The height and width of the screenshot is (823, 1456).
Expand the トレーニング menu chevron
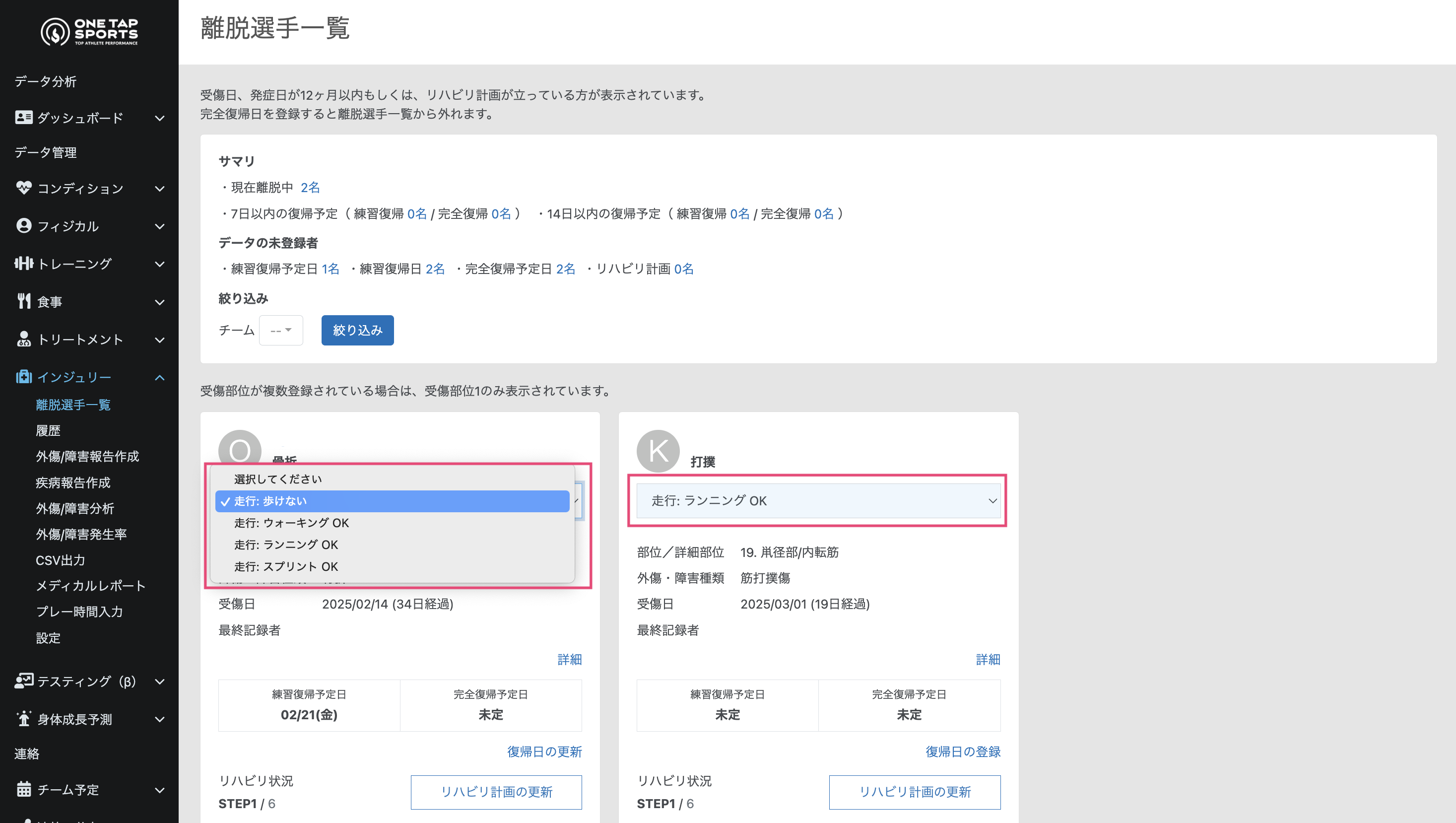click(160, 264)
